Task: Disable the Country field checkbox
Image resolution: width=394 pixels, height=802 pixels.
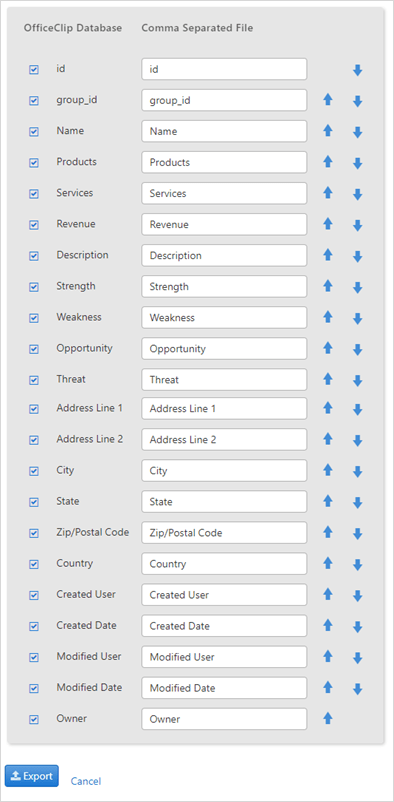Action: 34,564
